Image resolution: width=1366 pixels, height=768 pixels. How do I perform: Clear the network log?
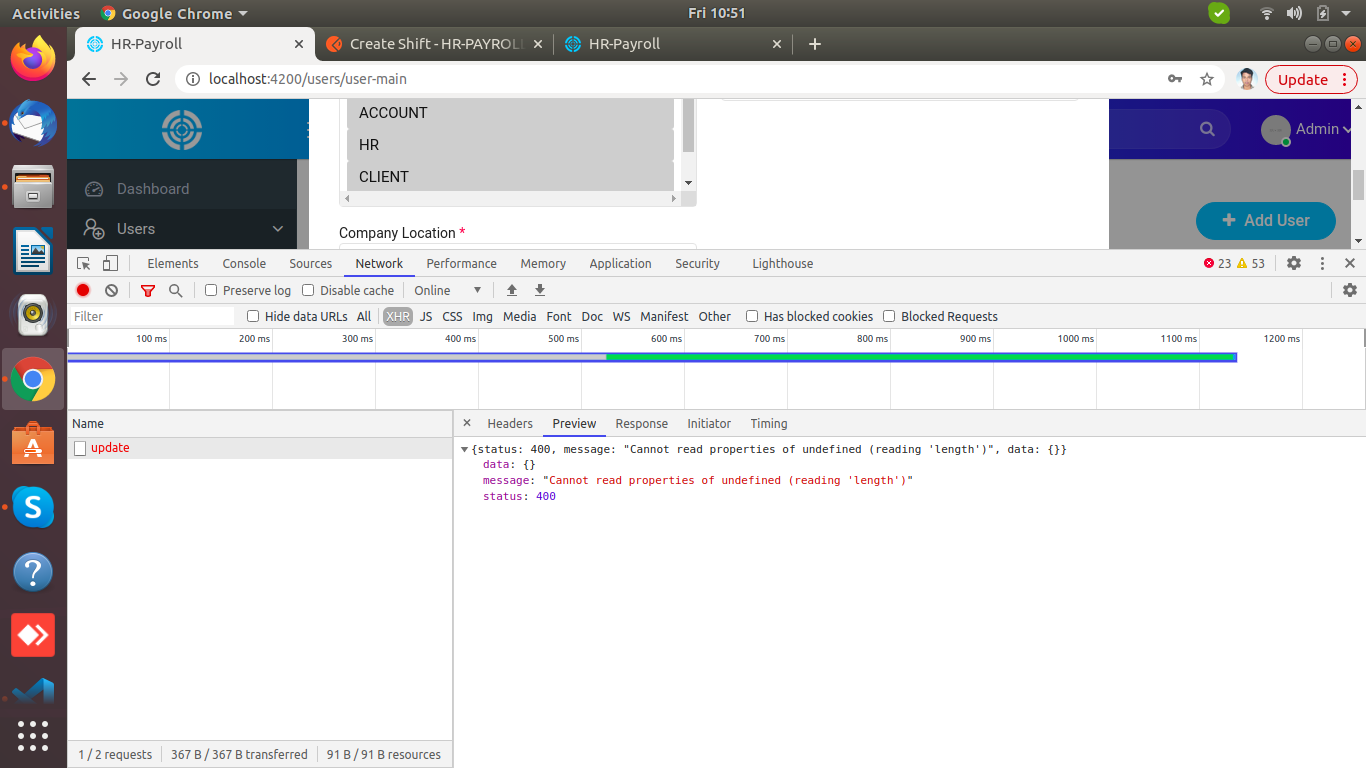point(111,290)
